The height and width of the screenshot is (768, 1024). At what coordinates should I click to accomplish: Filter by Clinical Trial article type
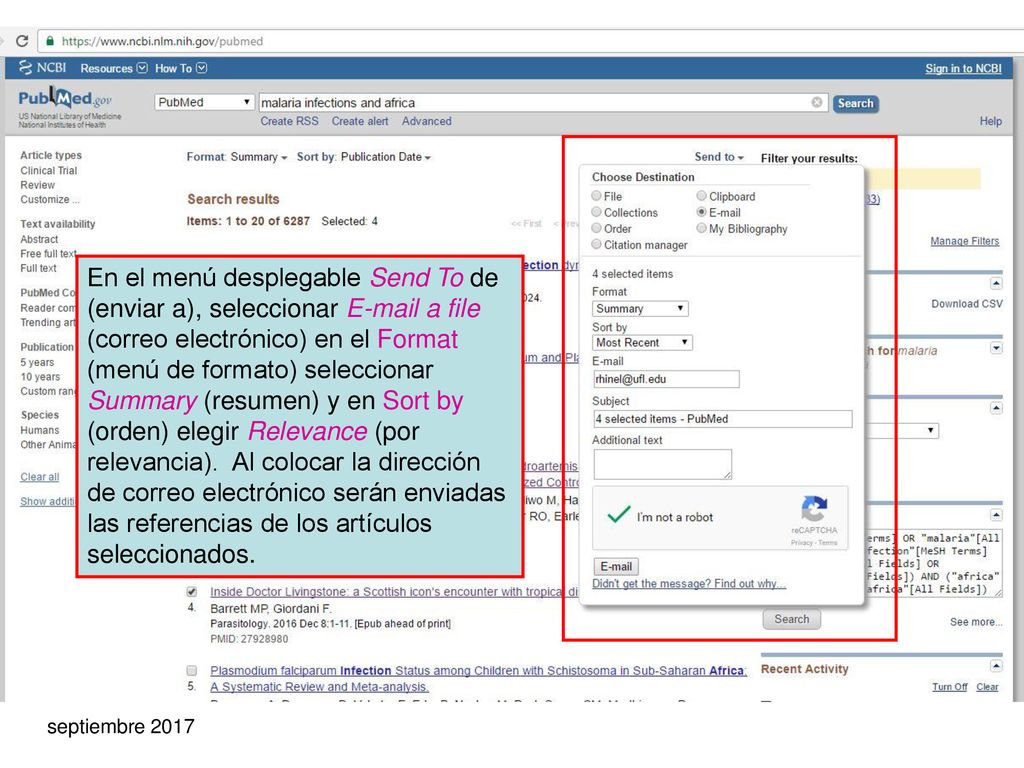pos(48,170)
